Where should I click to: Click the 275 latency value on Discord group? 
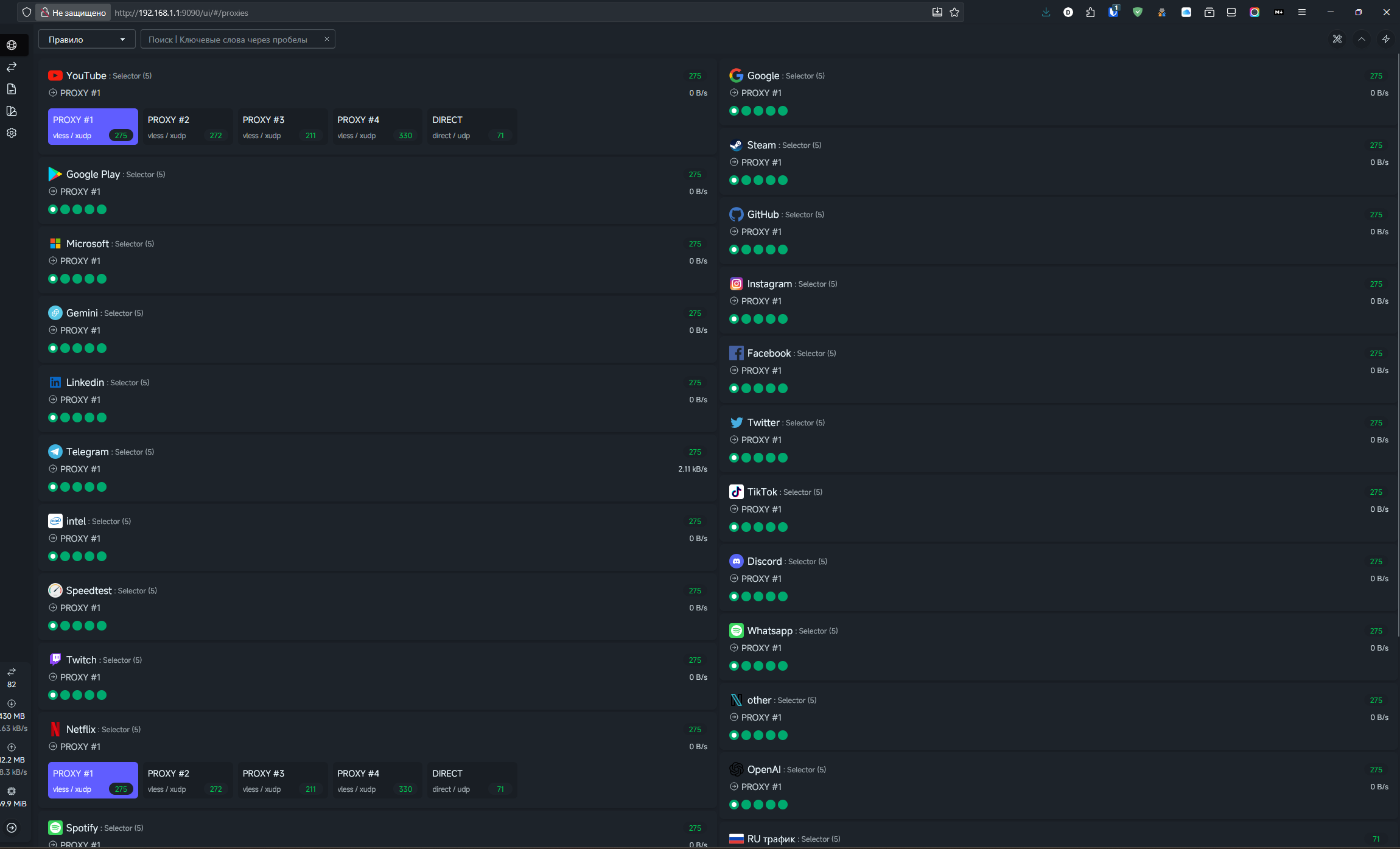1376,561
